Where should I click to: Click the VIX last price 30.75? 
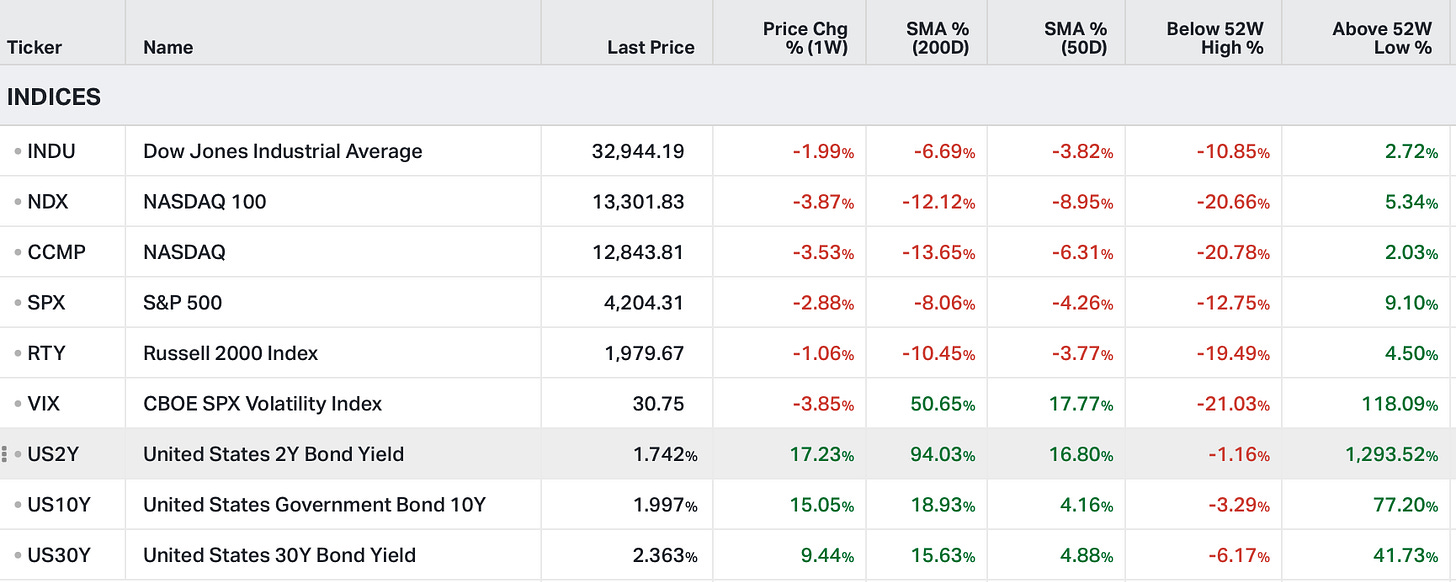[x=659, y=404]
